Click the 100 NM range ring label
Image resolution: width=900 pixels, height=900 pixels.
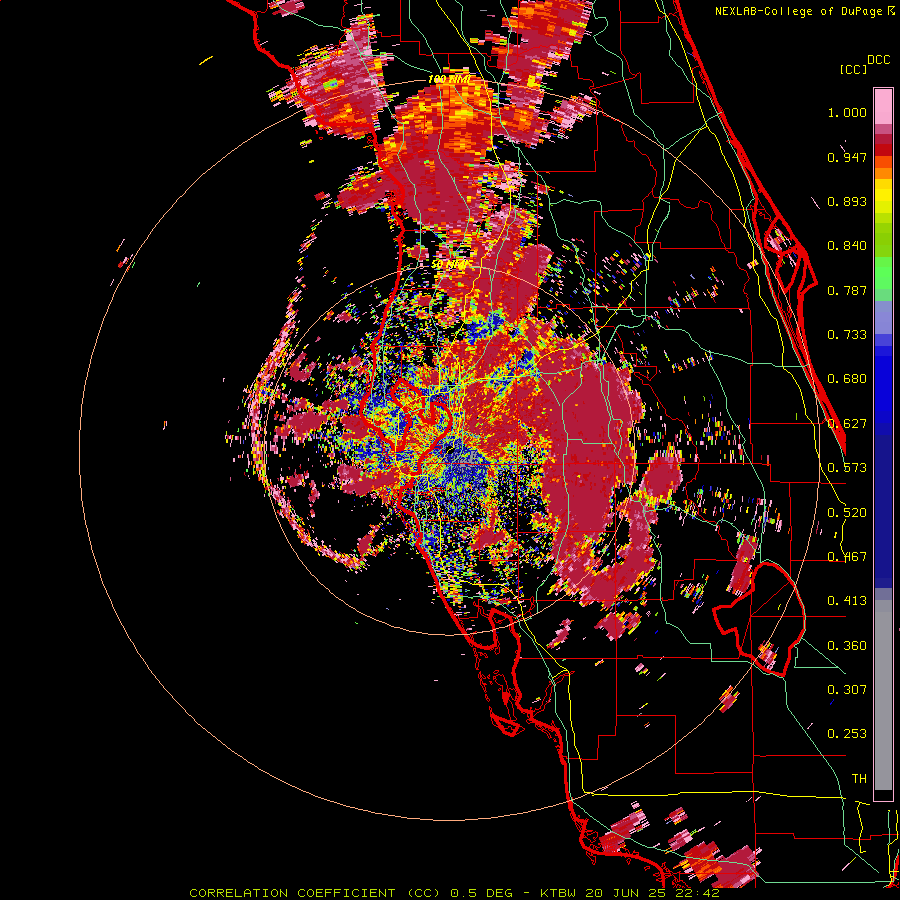(449, 79)
